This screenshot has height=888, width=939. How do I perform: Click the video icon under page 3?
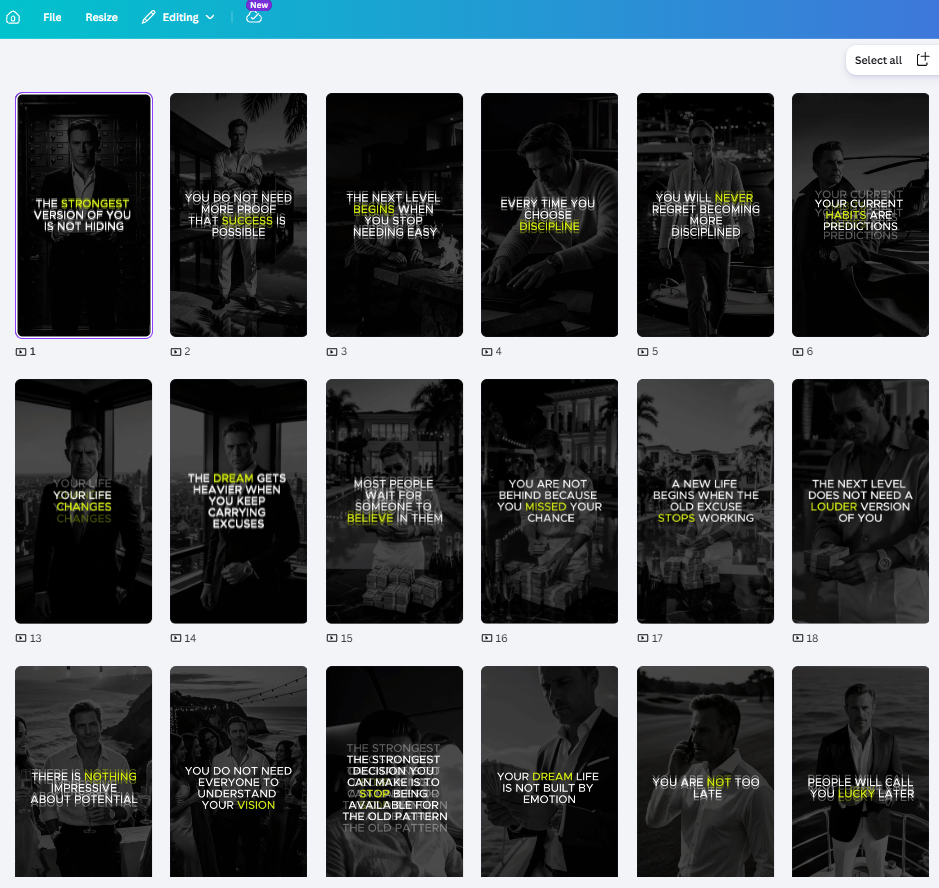[332, 352]
